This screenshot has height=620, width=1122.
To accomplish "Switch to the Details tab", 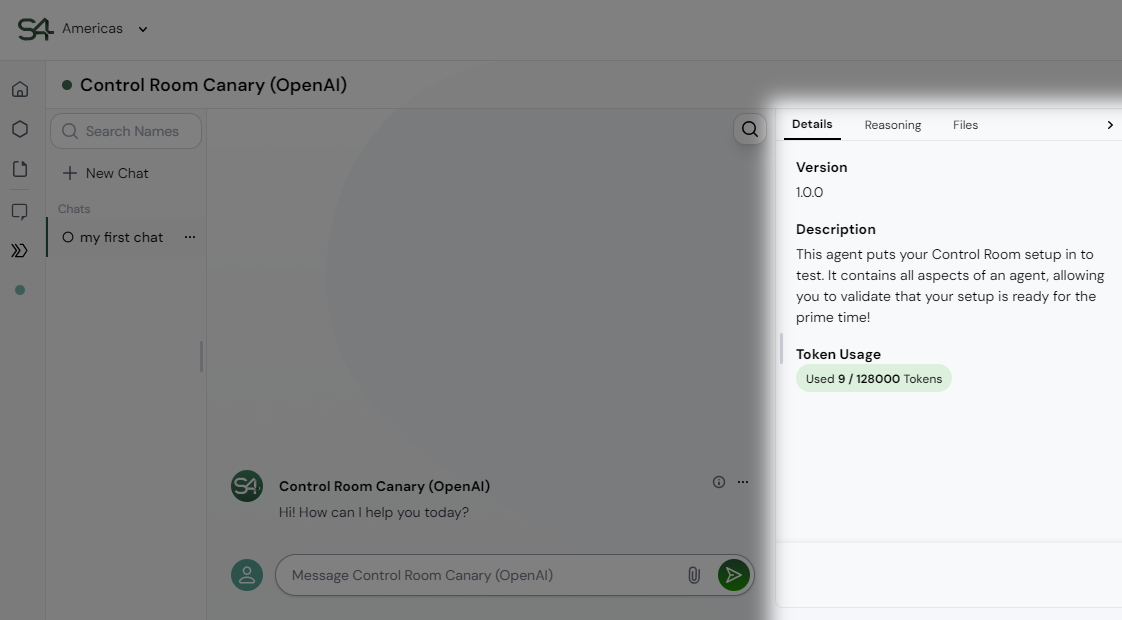I will pyautogui.click(x=812, y=125).
